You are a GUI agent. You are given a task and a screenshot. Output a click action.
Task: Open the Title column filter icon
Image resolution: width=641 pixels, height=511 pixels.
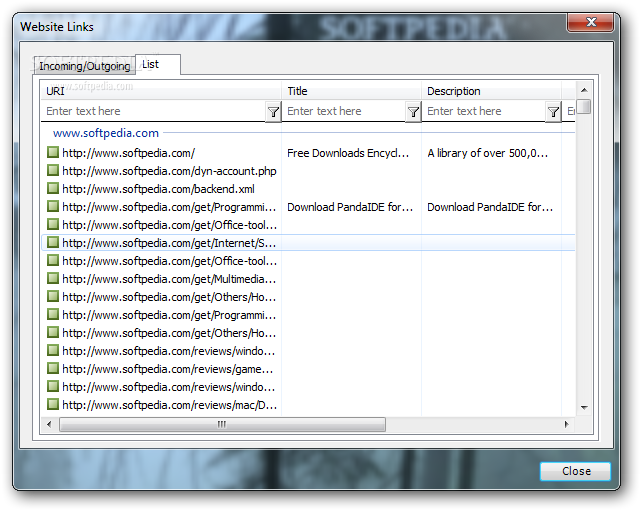(x=413, y=112)
